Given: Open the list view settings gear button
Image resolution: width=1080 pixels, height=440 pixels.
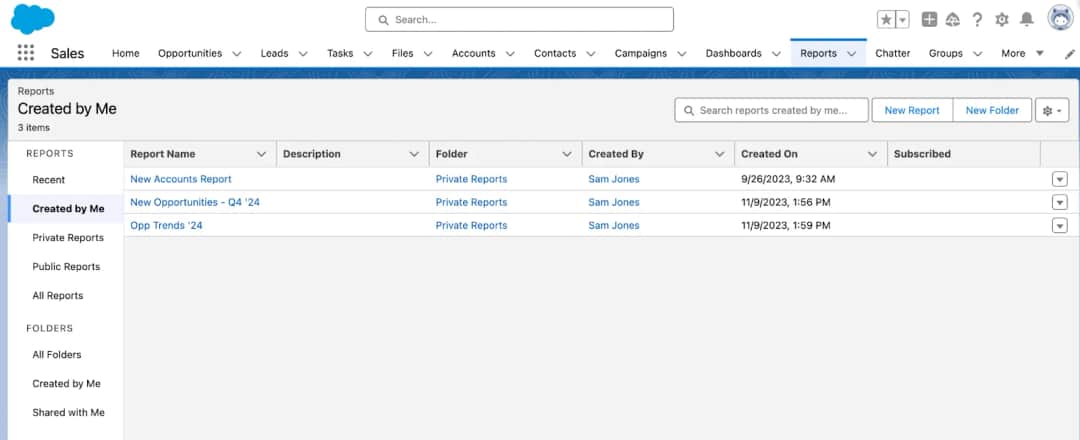Looking at the screenshot, I should (x=1052, y=110).
